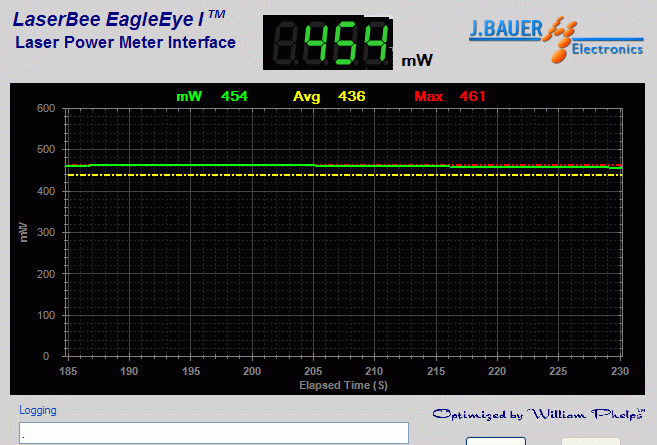Click the 225 x-axis time label
The width and height of the screenshot is (657, 445).
(x=558, y=371)
